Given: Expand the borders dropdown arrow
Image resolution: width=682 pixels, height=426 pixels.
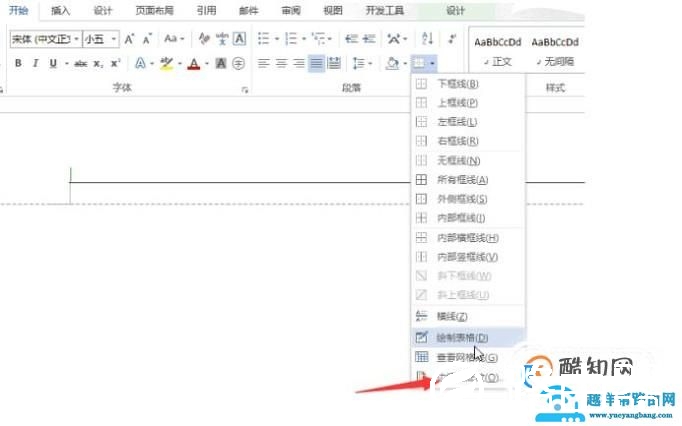Looking at the screenshot, I should point(432,64).
